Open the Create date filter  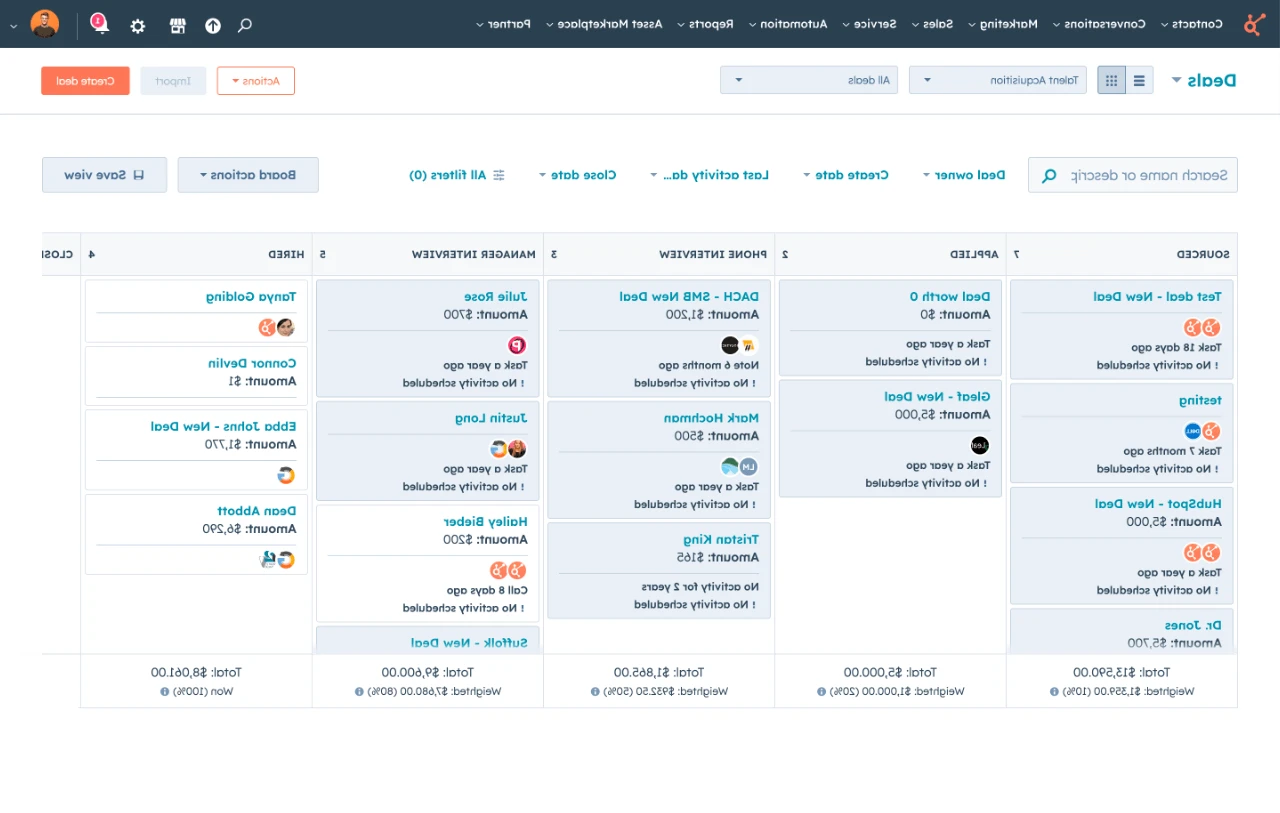click(x=845, y=175)
